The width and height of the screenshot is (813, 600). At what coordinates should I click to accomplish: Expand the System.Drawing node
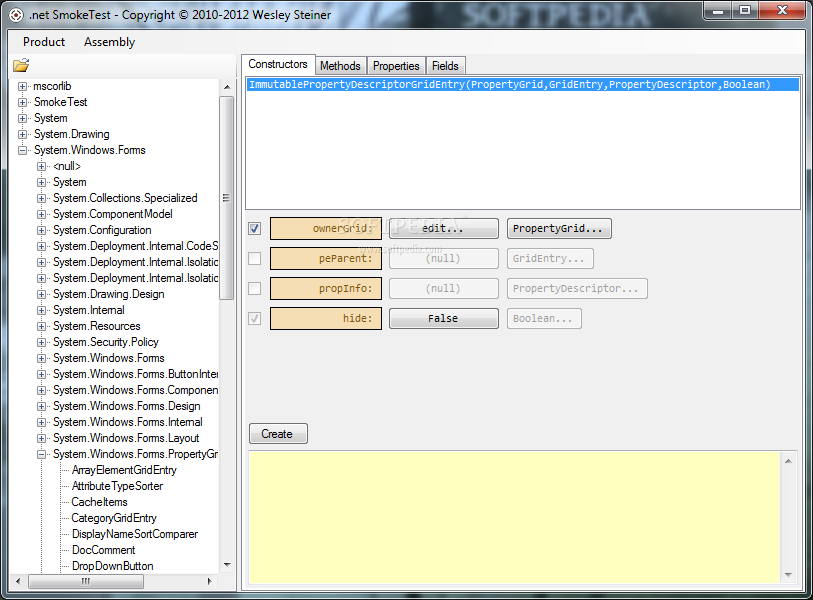point(22,134)
